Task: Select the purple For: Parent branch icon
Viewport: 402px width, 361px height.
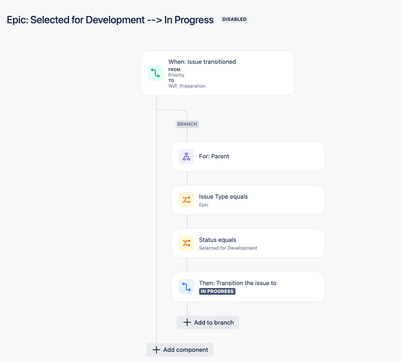Action: [186, 156]
